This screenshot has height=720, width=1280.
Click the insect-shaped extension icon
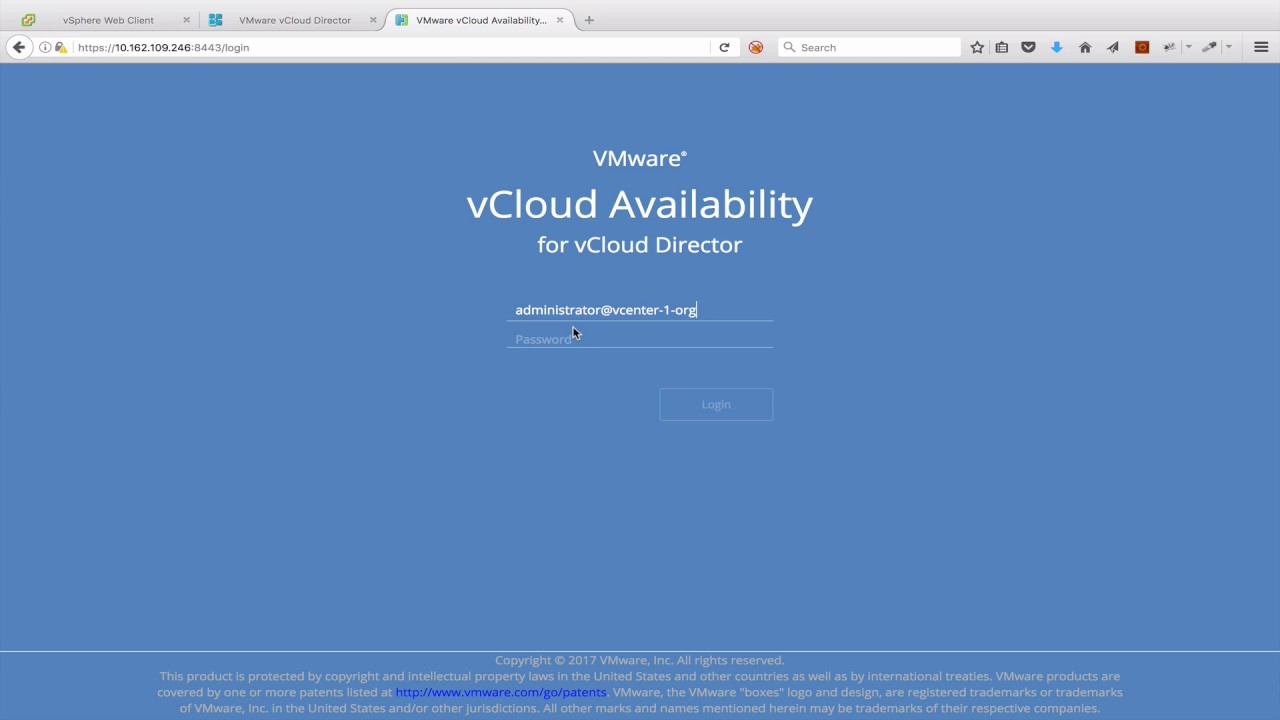tap(1169, 47)
